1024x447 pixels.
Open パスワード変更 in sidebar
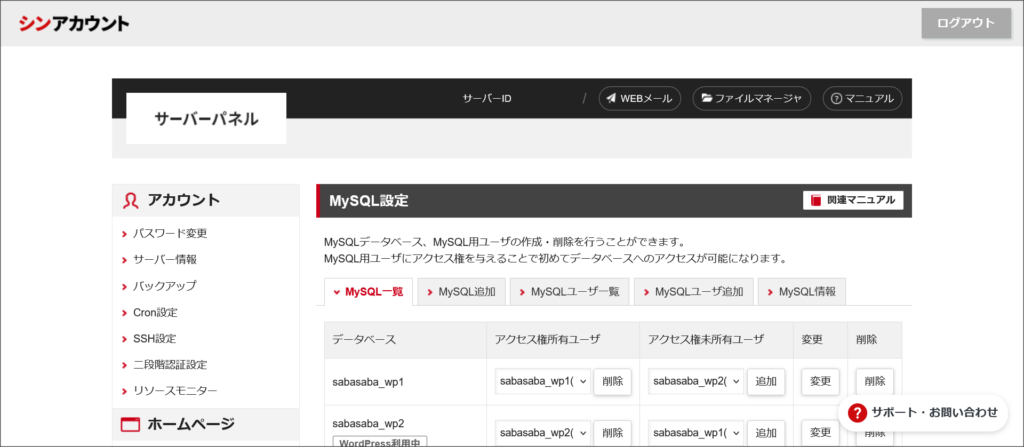tap(170, 233)
